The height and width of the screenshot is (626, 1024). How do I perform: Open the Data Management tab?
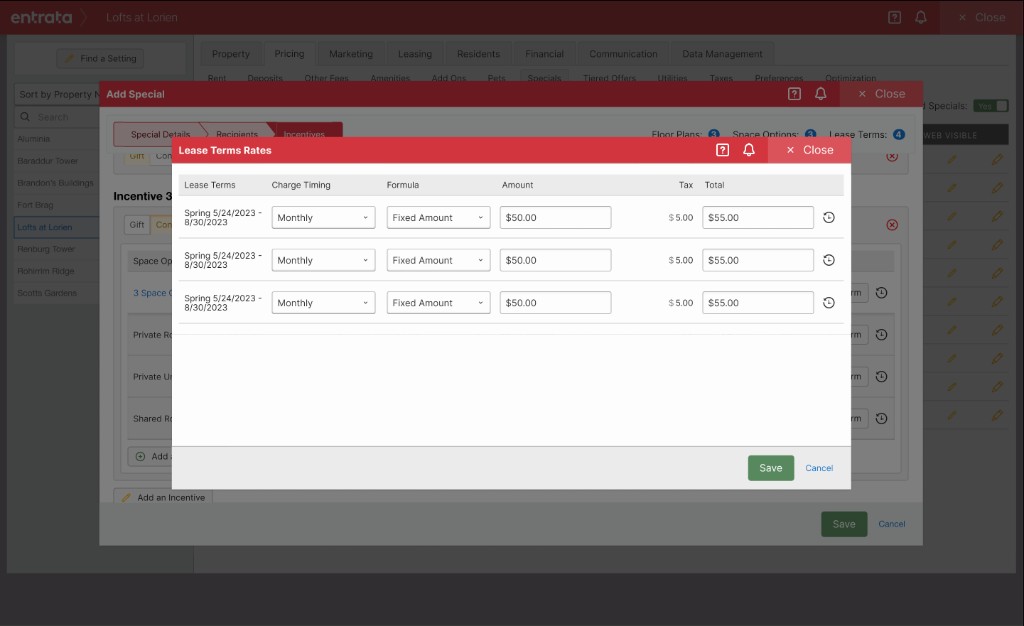click(x=722, y=54)
